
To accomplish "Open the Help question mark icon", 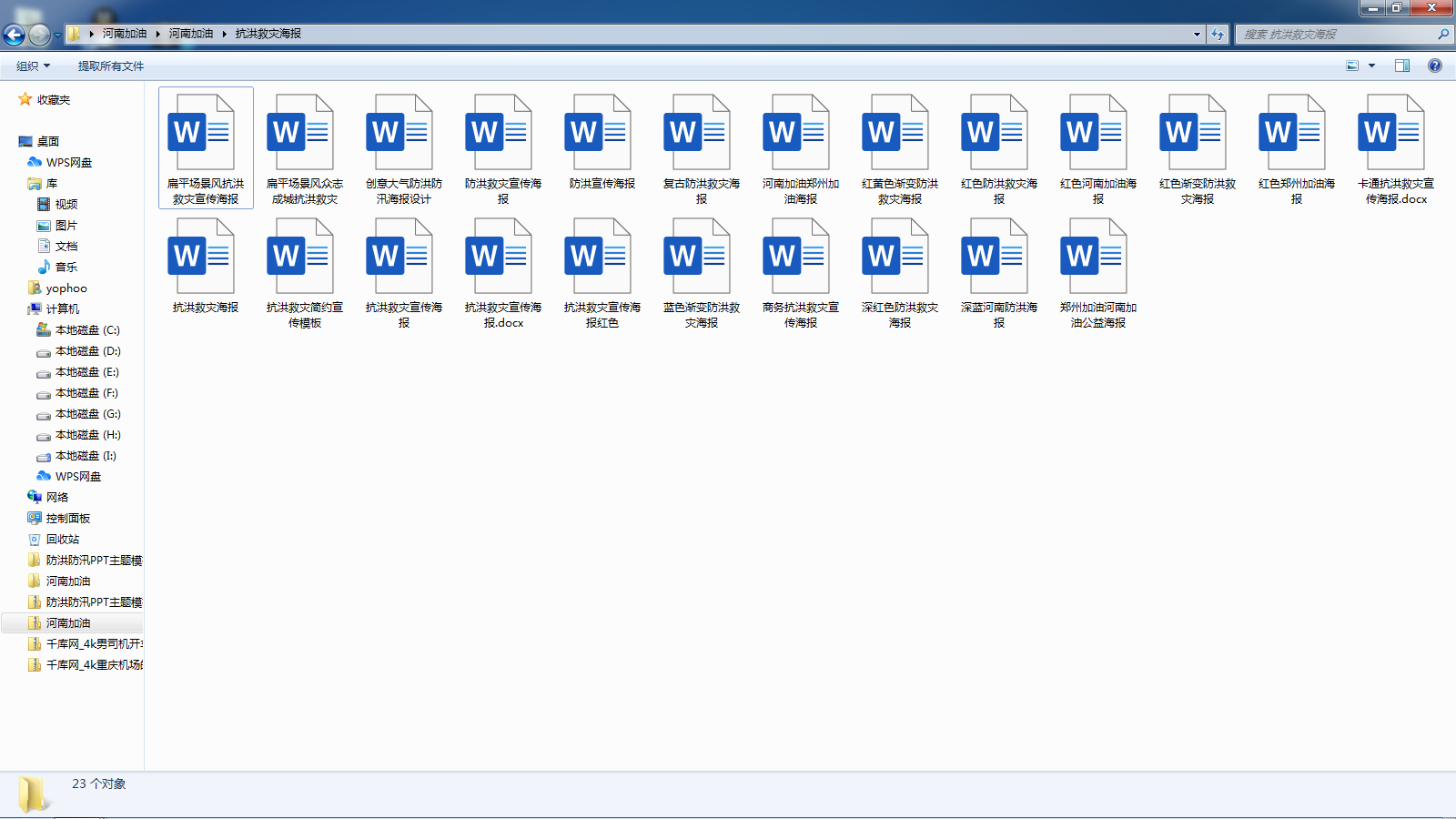I will click(1435, 66).
